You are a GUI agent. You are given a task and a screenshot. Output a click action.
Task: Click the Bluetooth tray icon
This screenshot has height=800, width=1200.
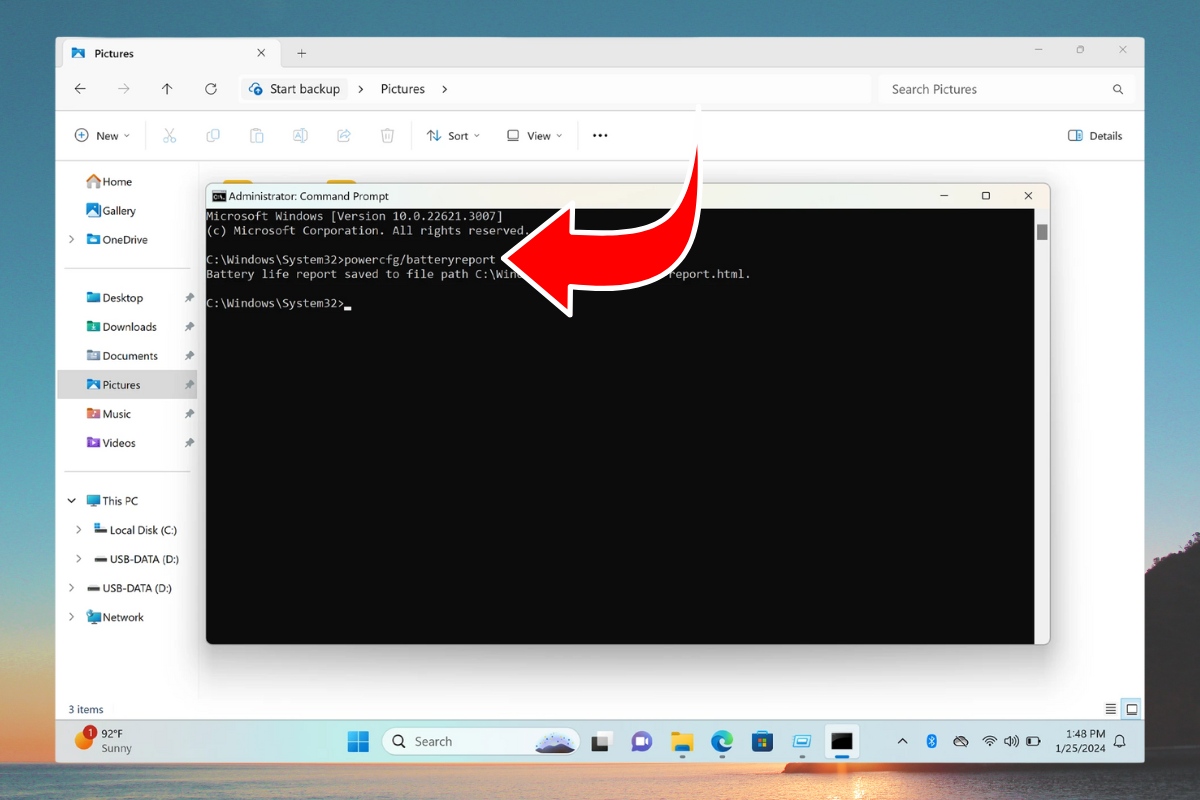coord(931,741)
